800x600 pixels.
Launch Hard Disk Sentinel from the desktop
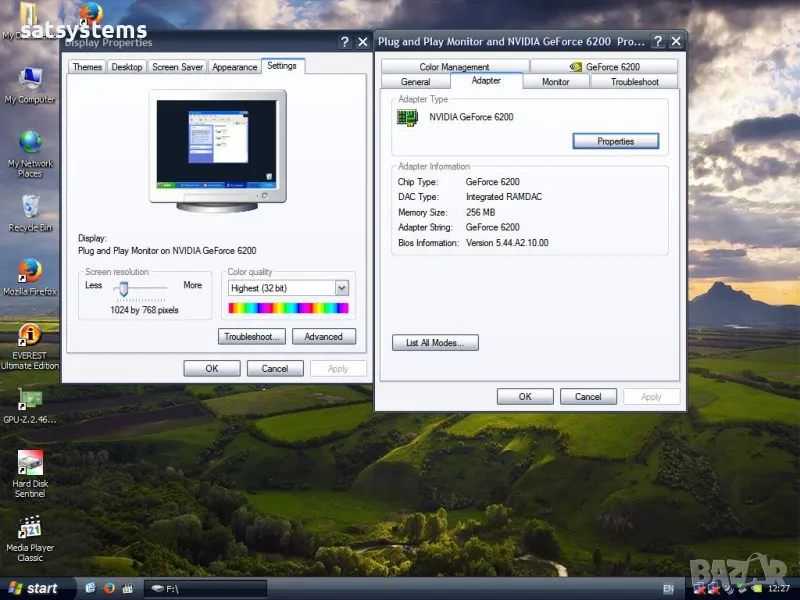[x=30, y=464]
